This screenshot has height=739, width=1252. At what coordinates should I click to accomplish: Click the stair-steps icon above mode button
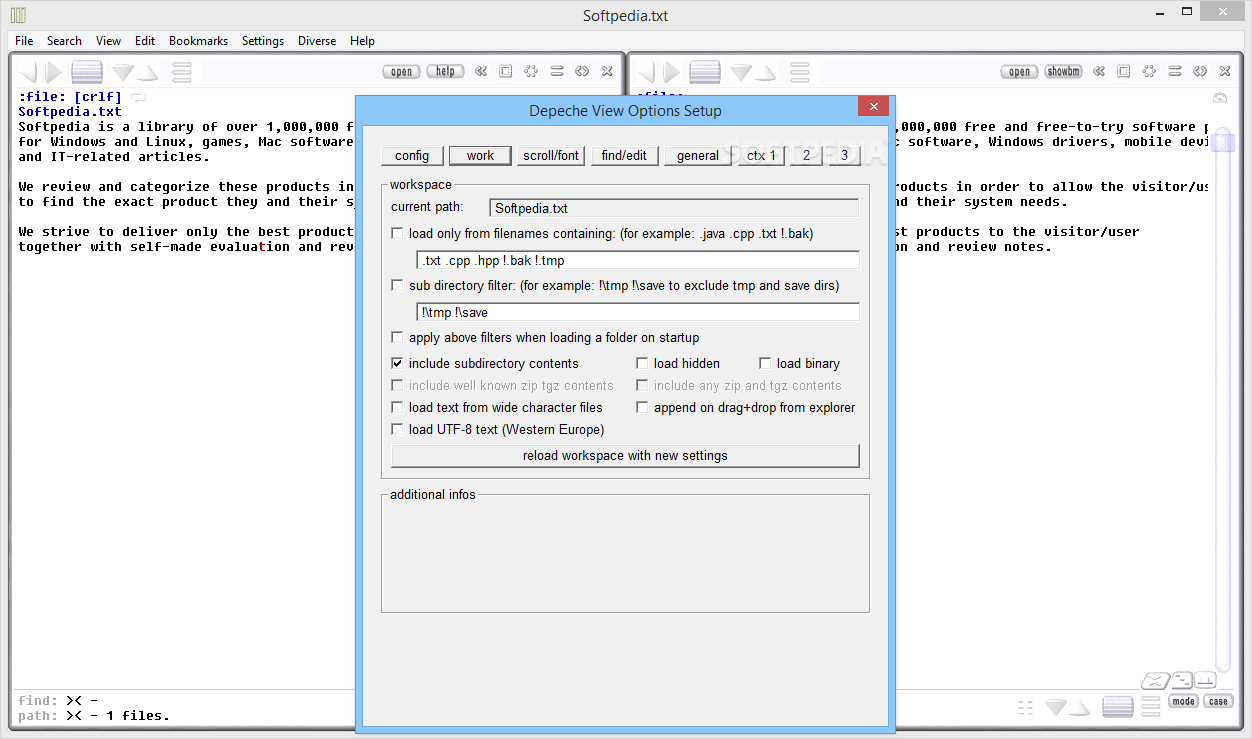pos(1182,680)
